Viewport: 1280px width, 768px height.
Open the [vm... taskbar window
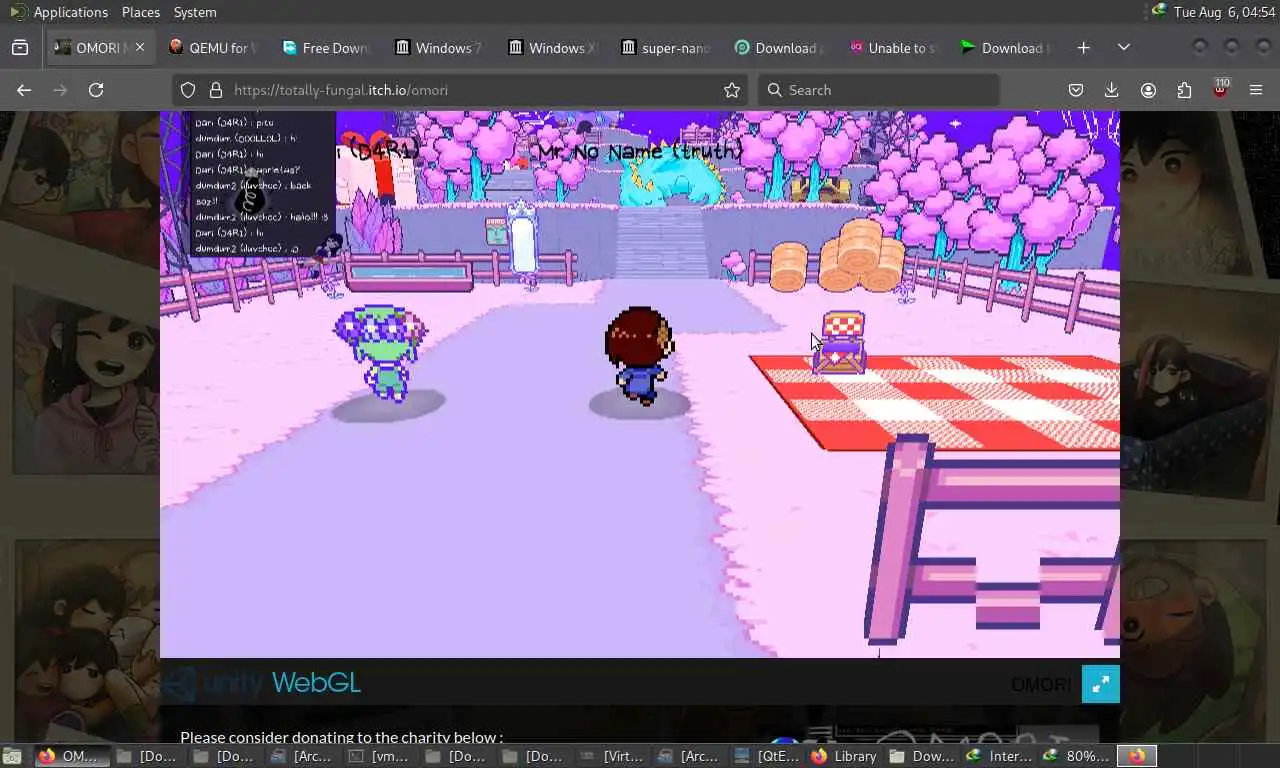pyautogui.click(x=380, y=756)
